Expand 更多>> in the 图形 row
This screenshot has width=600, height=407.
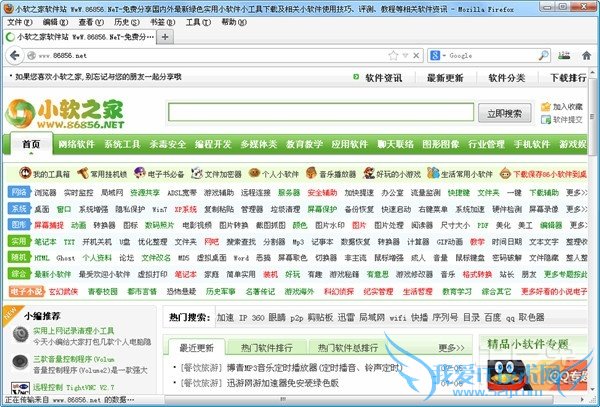[x=578, y=225]
